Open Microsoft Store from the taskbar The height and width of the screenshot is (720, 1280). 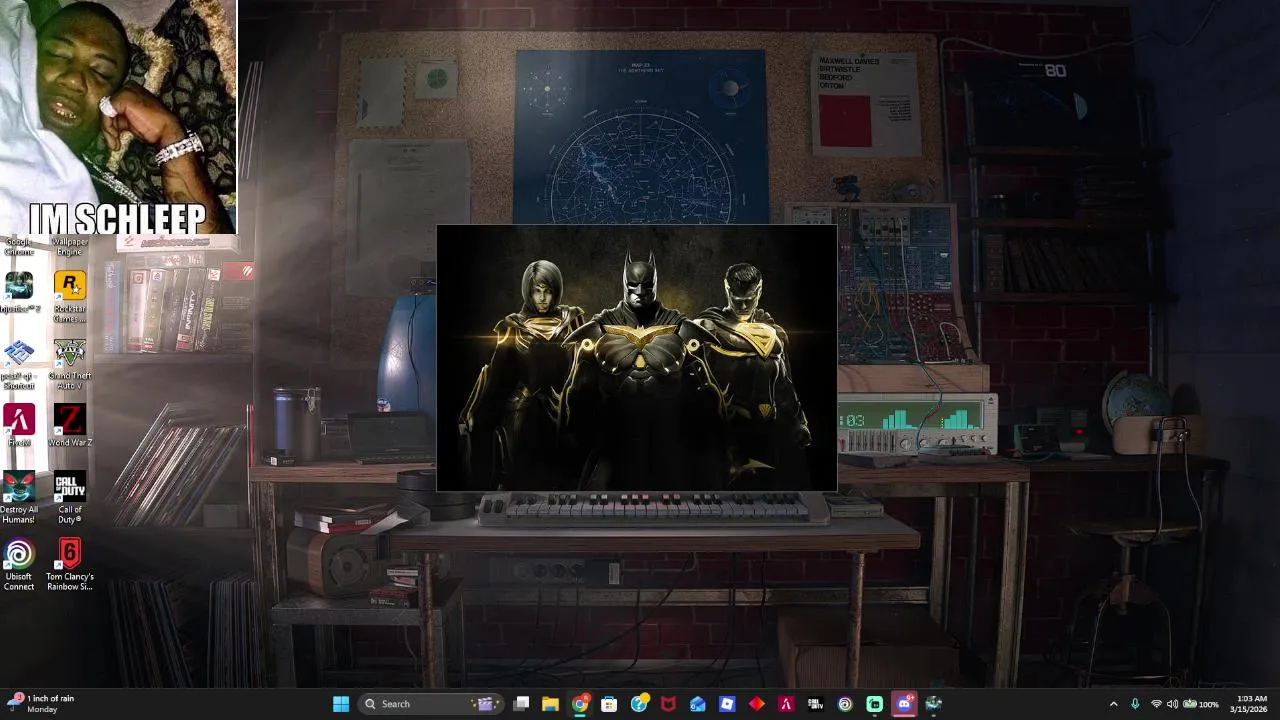pyautogui.click(x=609, y=704)
